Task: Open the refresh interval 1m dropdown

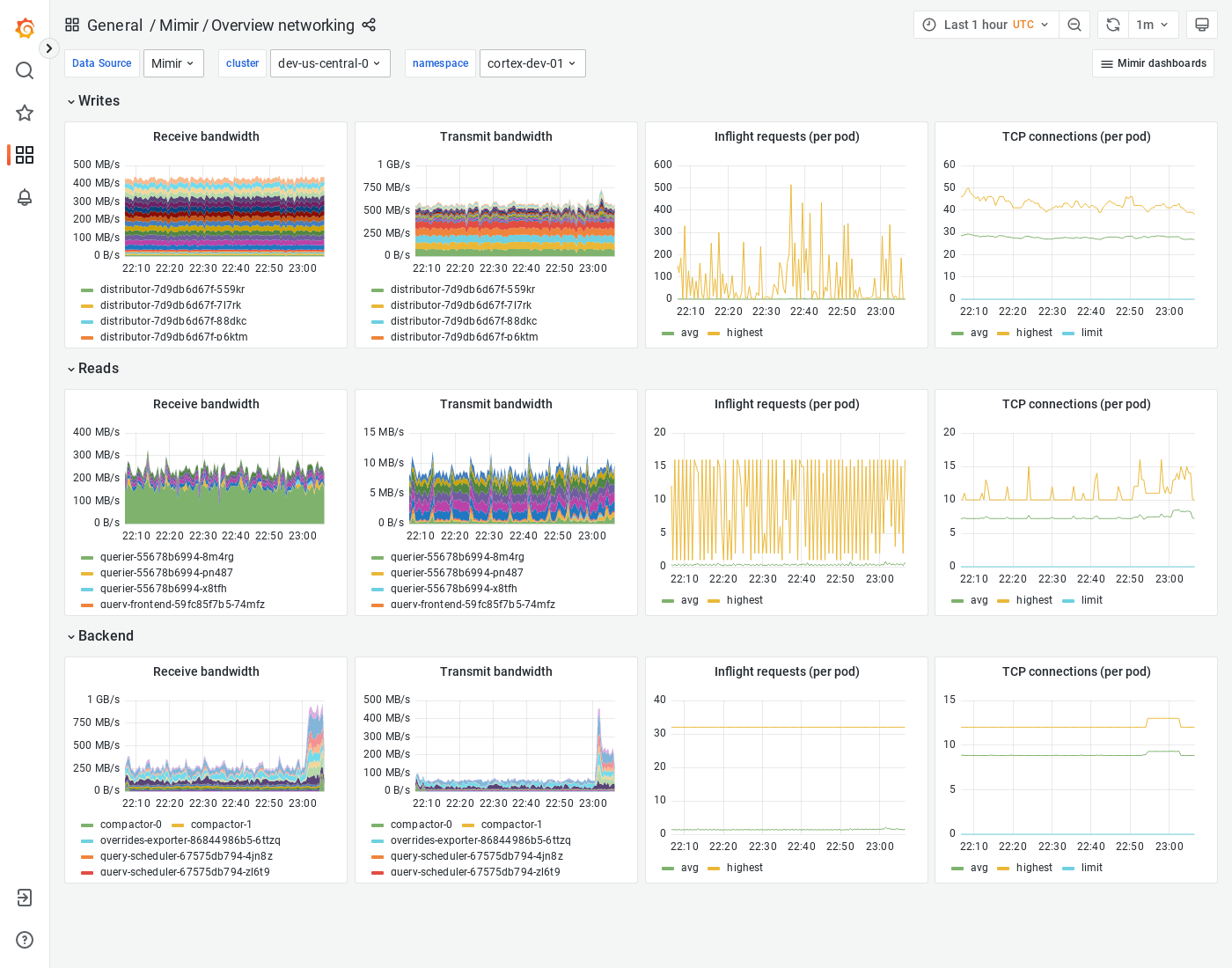Action: click(1153, 24)
